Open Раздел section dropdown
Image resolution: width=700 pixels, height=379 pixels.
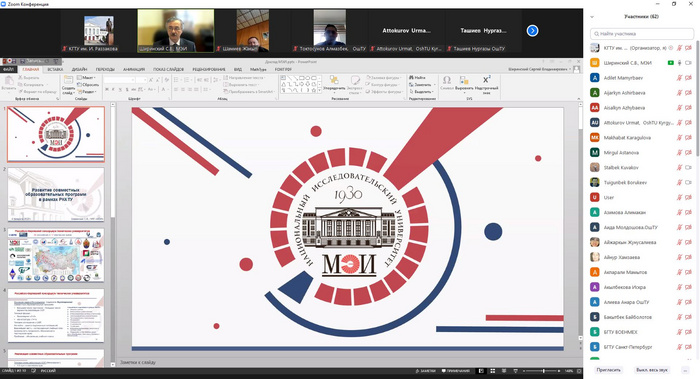point(87,92)
